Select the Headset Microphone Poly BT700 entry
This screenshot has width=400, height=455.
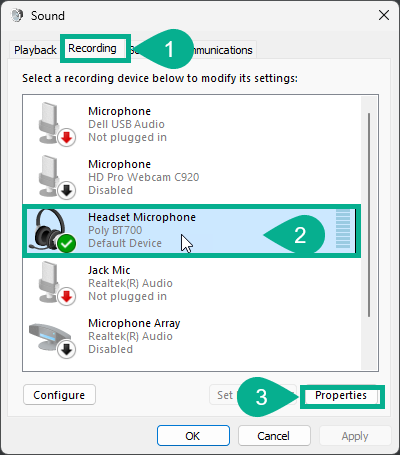(x=191, y=230)
